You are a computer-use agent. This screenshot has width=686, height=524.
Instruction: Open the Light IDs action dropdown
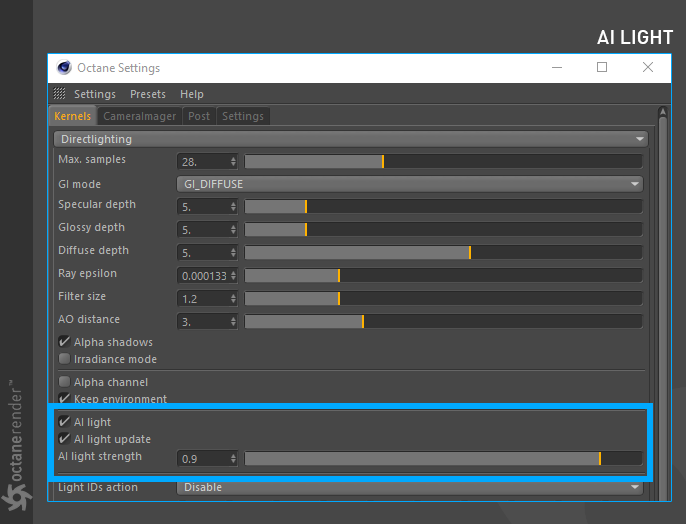410,487
